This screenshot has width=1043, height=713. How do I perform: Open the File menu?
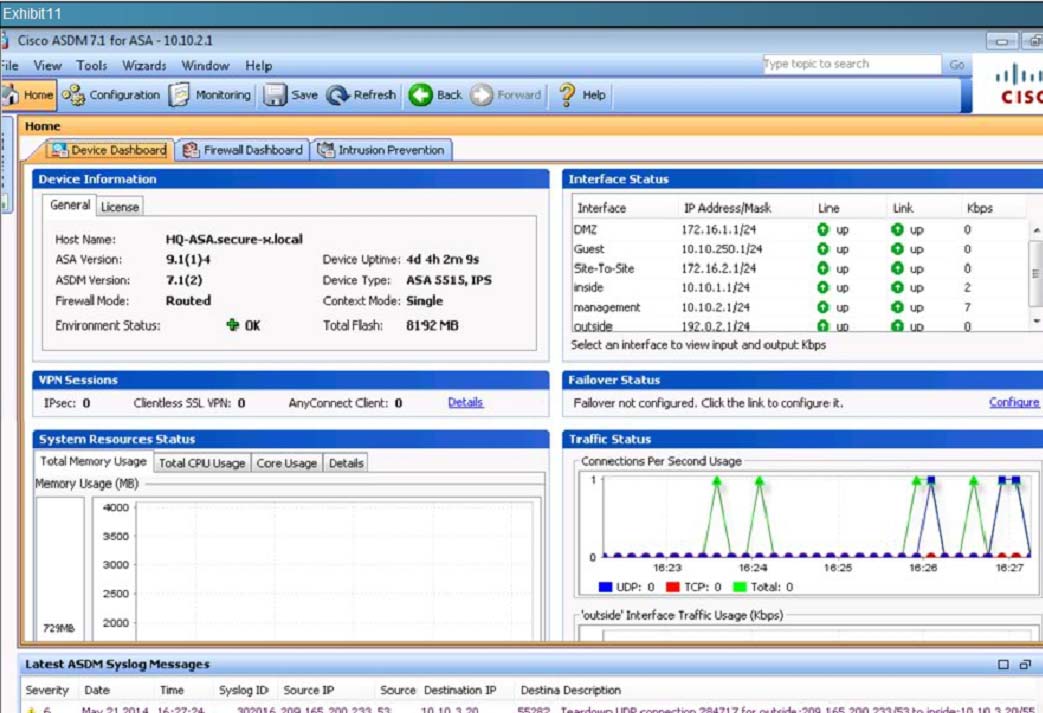tap(9, 65)
